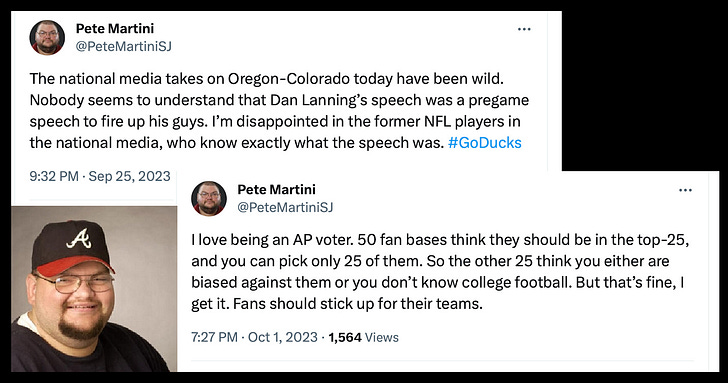Click the 'A' logo on the baseball cap photo
Image resolution: width=728 pixels, height=383 pixels.
click(x=79, y=240)
